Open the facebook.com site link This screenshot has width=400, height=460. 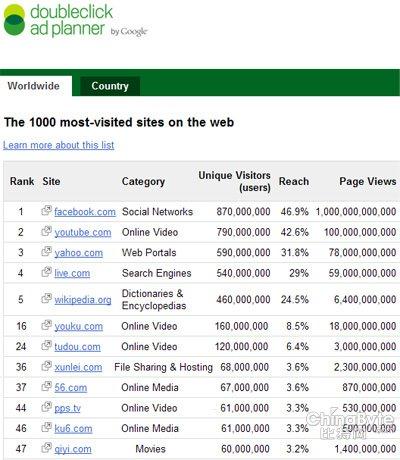tap(85, 212)
